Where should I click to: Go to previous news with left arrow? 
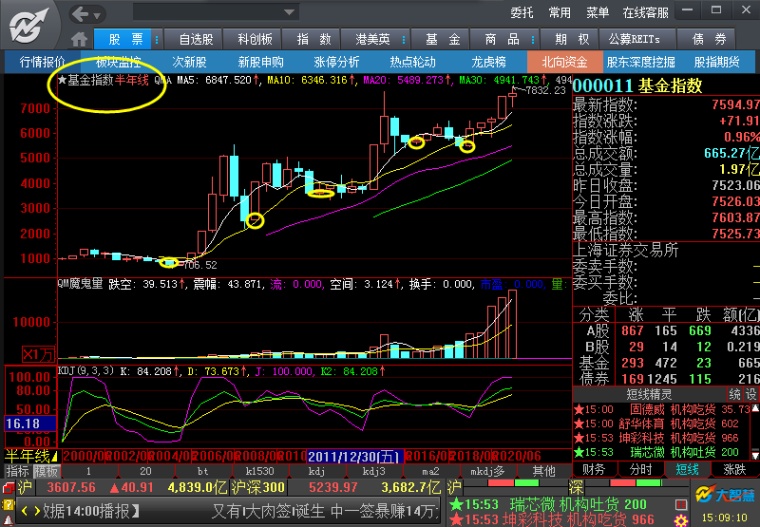[x=24, y=511]
